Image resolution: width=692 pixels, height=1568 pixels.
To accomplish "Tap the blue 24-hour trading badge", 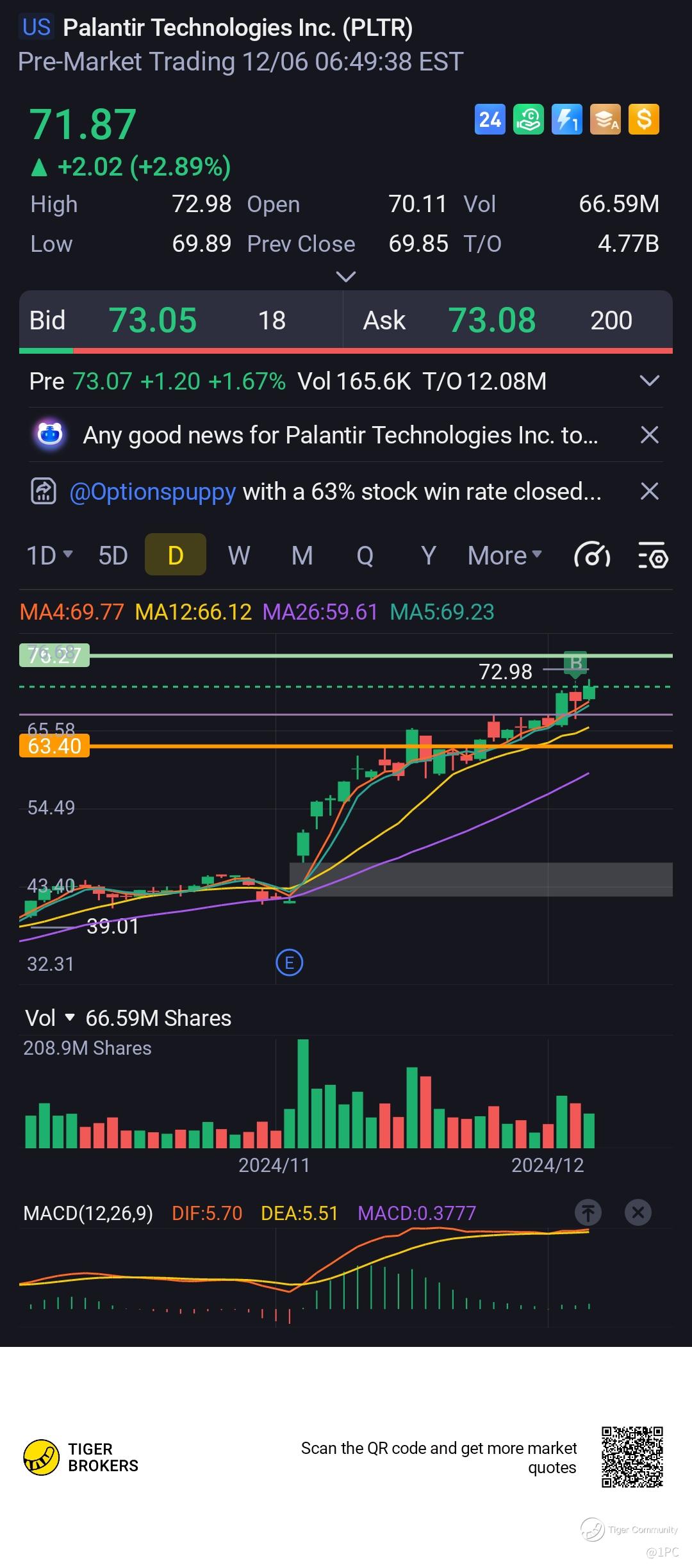I will pos(490,119).
